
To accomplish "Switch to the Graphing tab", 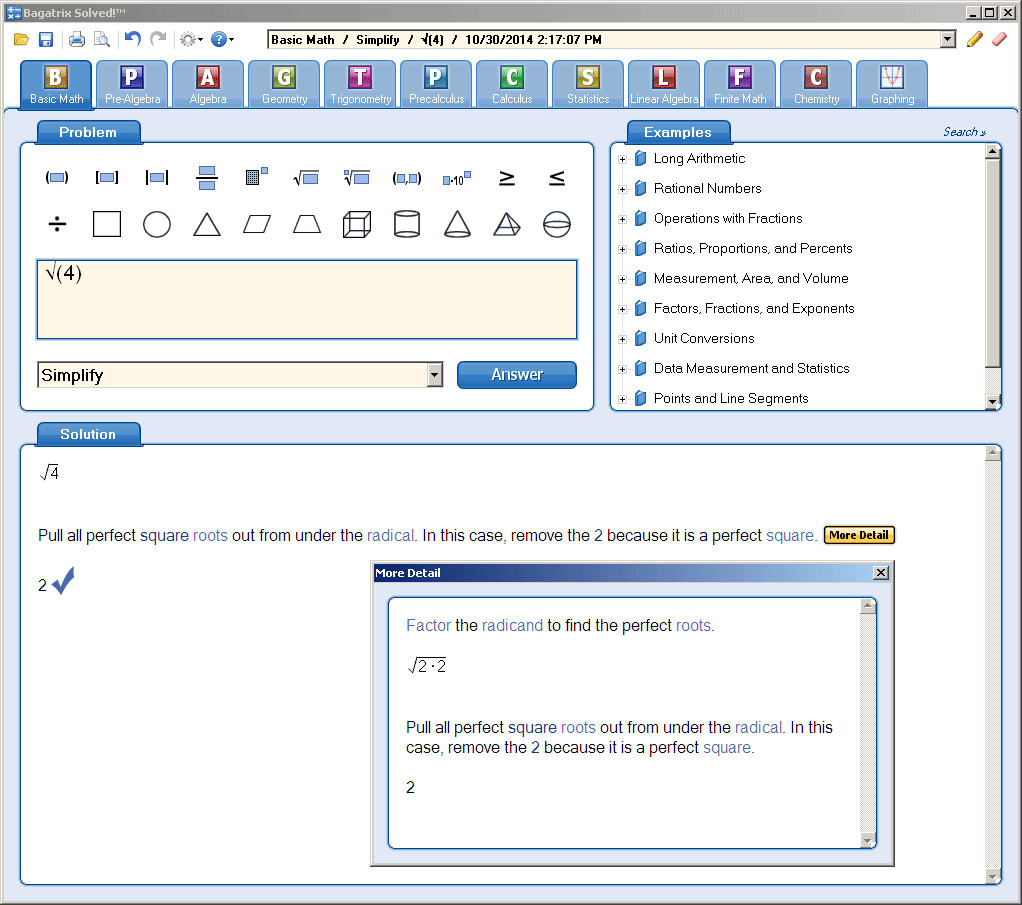I will coord(892,84).
